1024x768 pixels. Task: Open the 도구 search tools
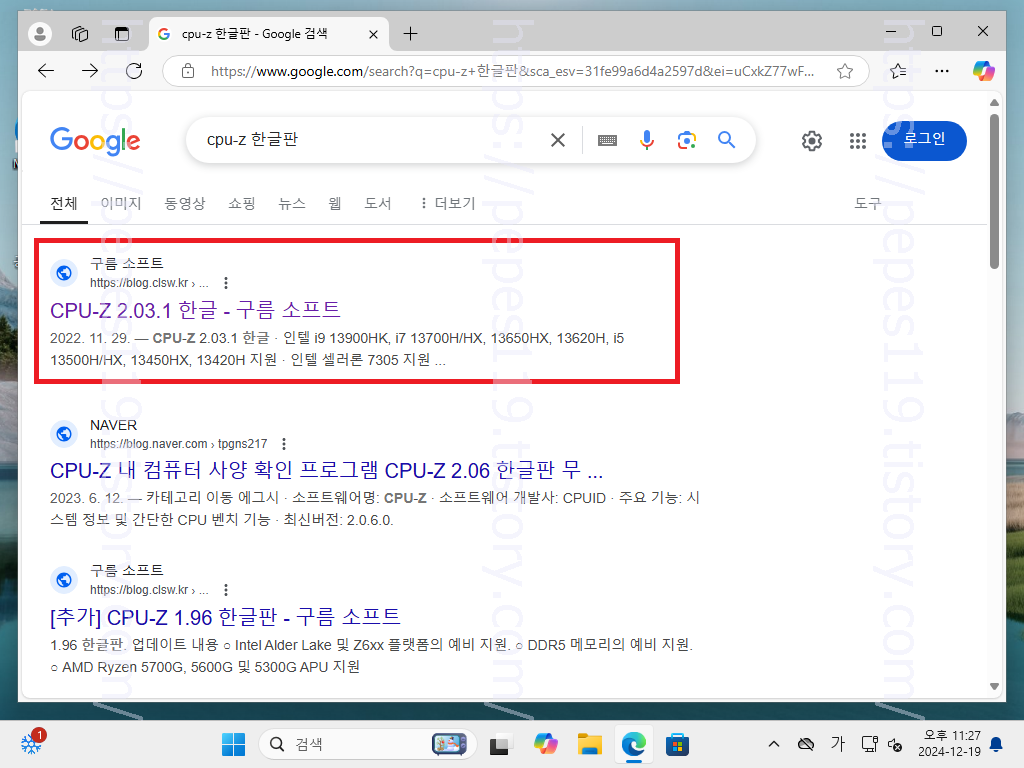tap(867, 203)
